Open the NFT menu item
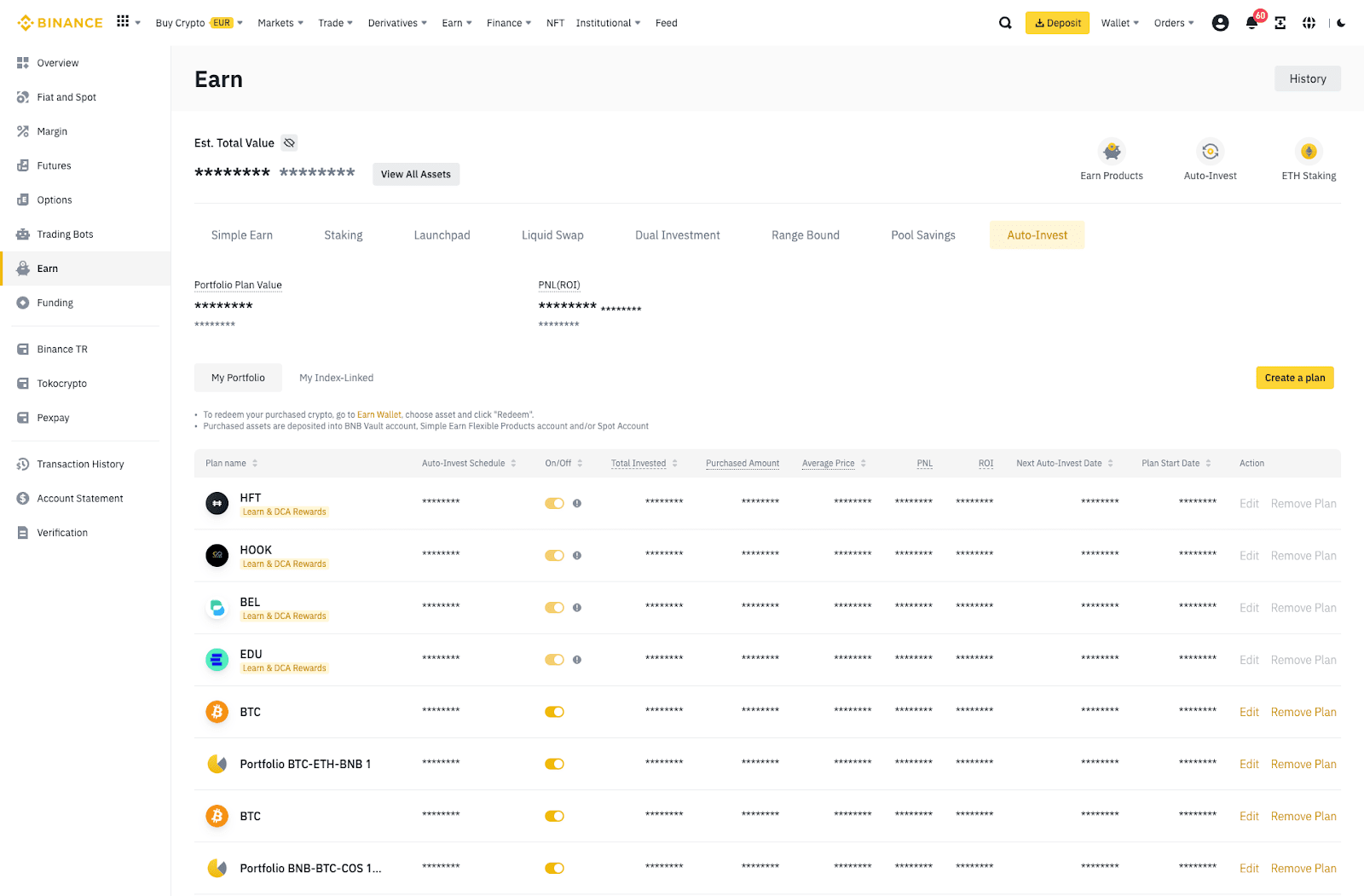Screen dimensions: 1364x896 pyautogui.click(x=555, y=23)
